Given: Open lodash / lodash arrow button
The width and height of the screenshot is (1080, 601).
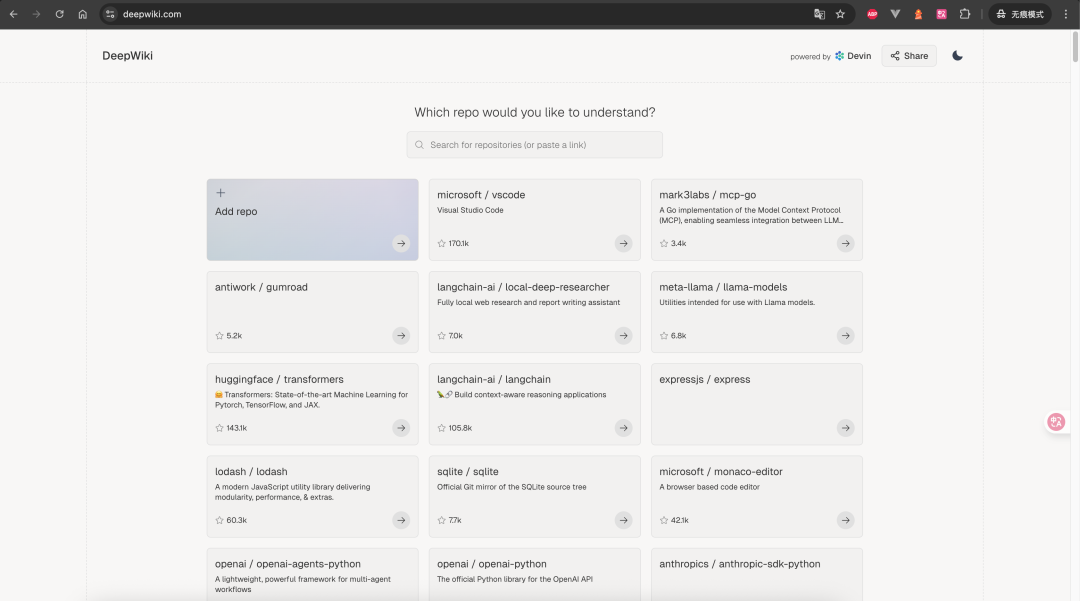Looking at the screenshot, I should coord(401,520).
